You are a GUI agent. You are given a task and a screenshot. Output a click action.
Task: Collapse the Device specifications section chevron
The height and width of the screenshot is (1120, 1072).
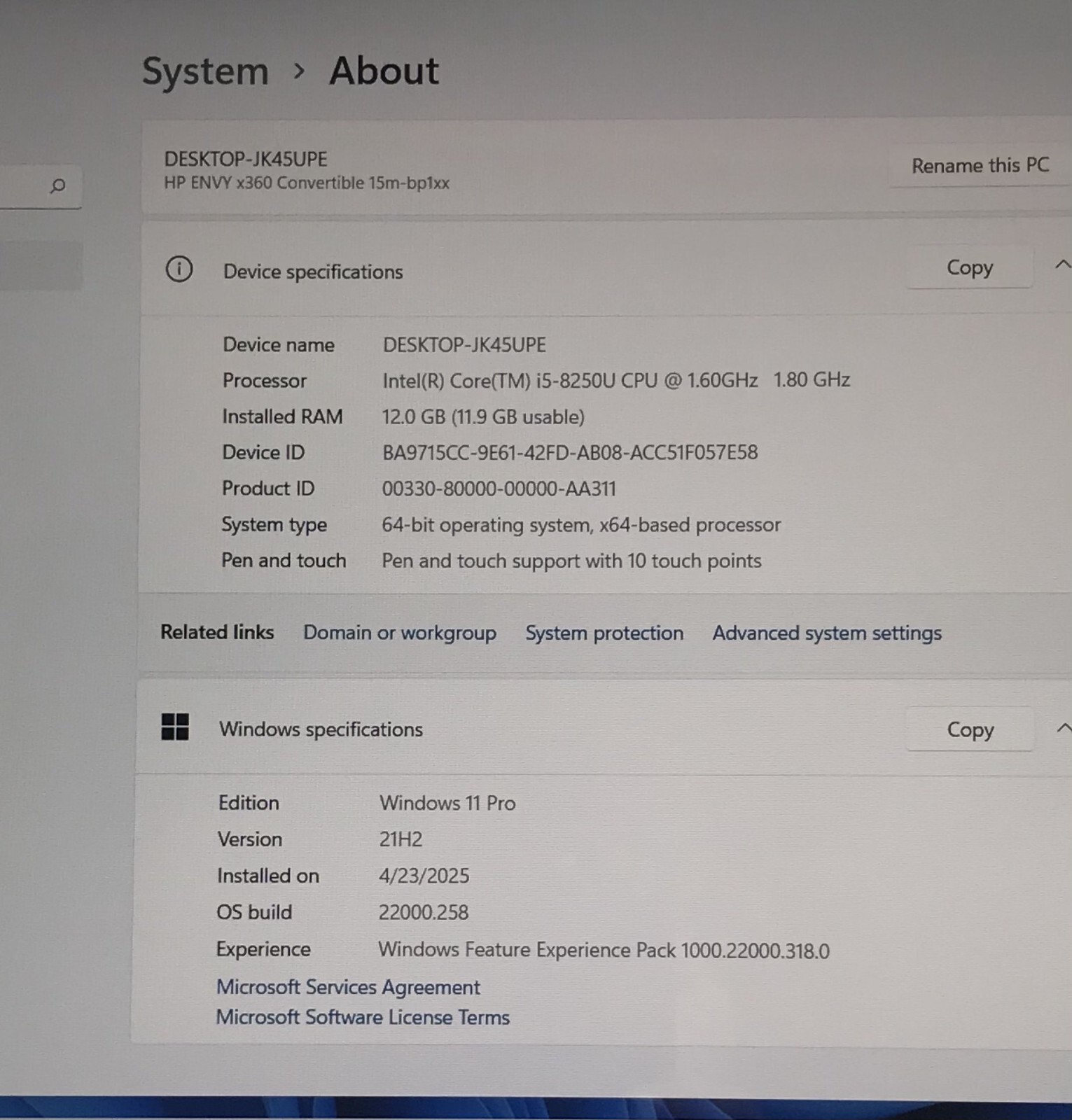pos(1062,265)
